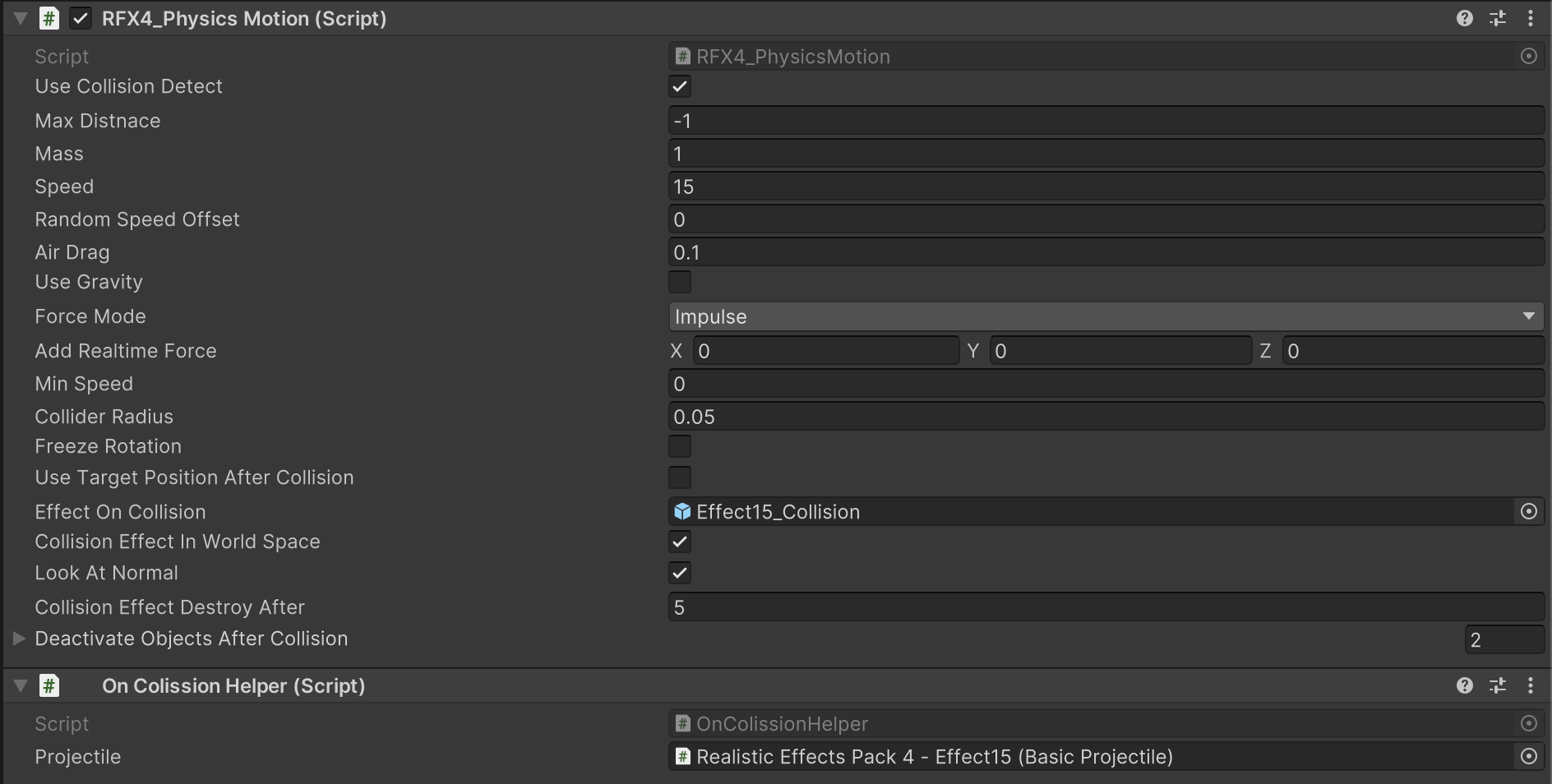Click the Speed value field
This screenshot has height=784, width=1552.
click(x=1106, y=187)
